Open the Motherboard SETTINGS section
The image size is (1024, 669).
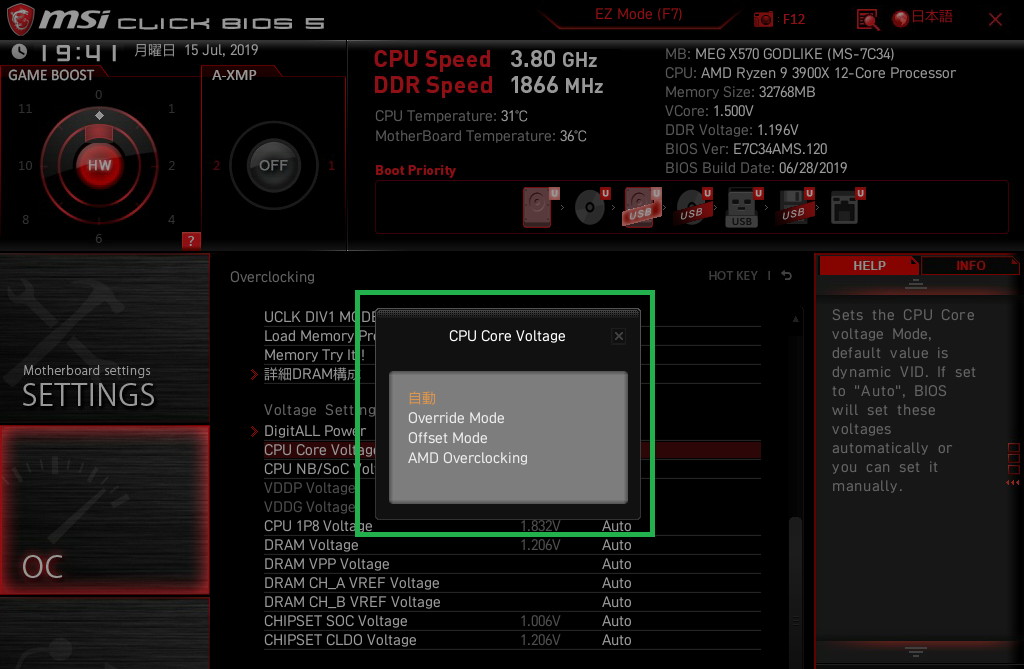click(104, 338)
